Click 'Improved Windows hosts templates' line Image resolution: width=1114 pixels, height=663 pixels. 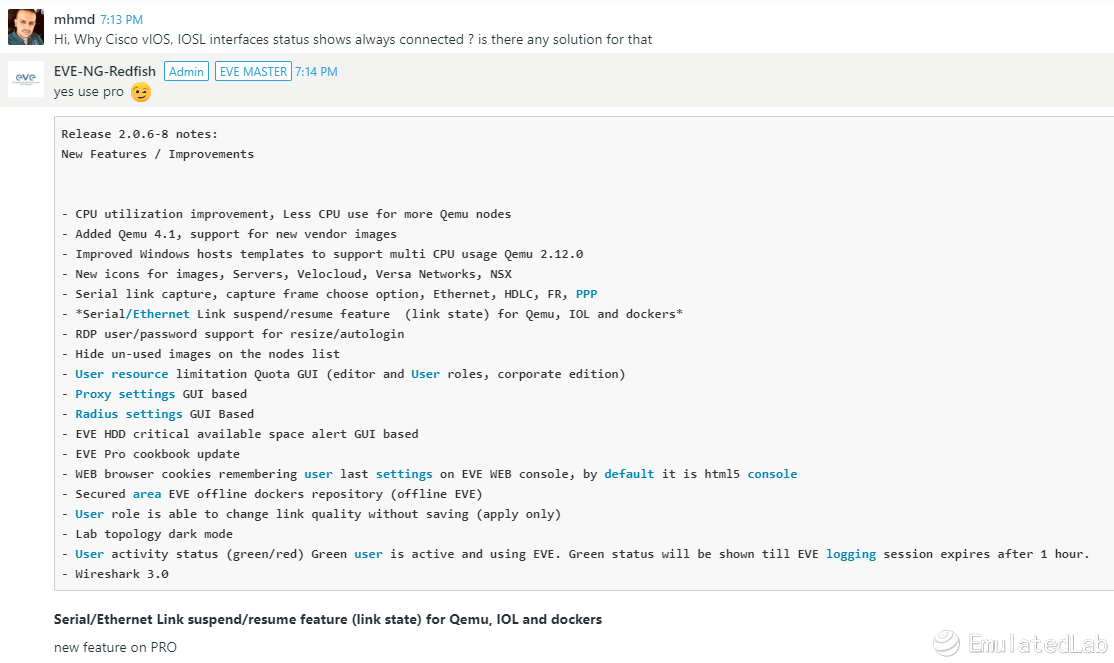pyautogui.click(x=322, y=254)
